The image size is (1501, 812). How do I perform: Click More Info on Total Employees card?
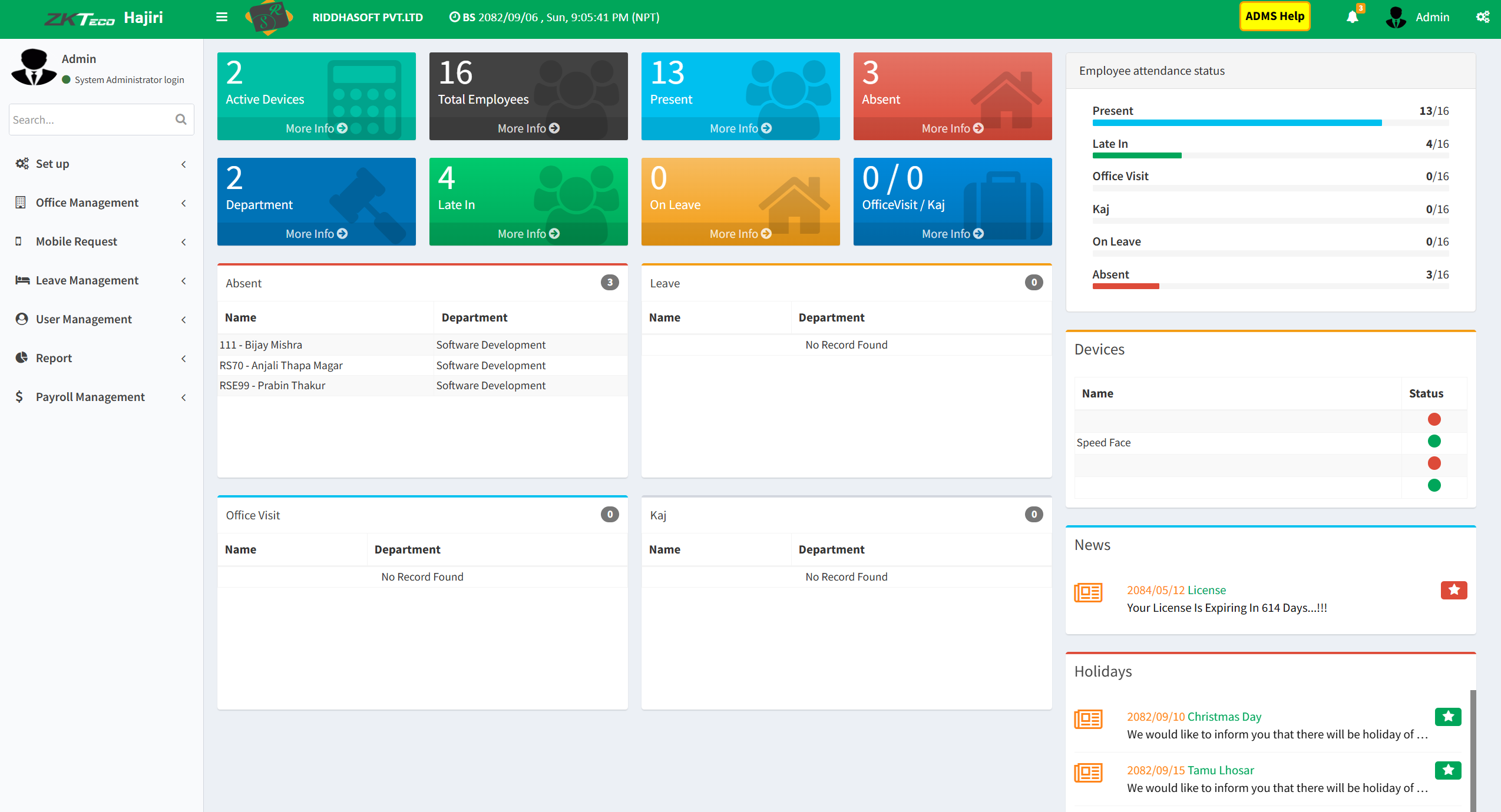528,128
